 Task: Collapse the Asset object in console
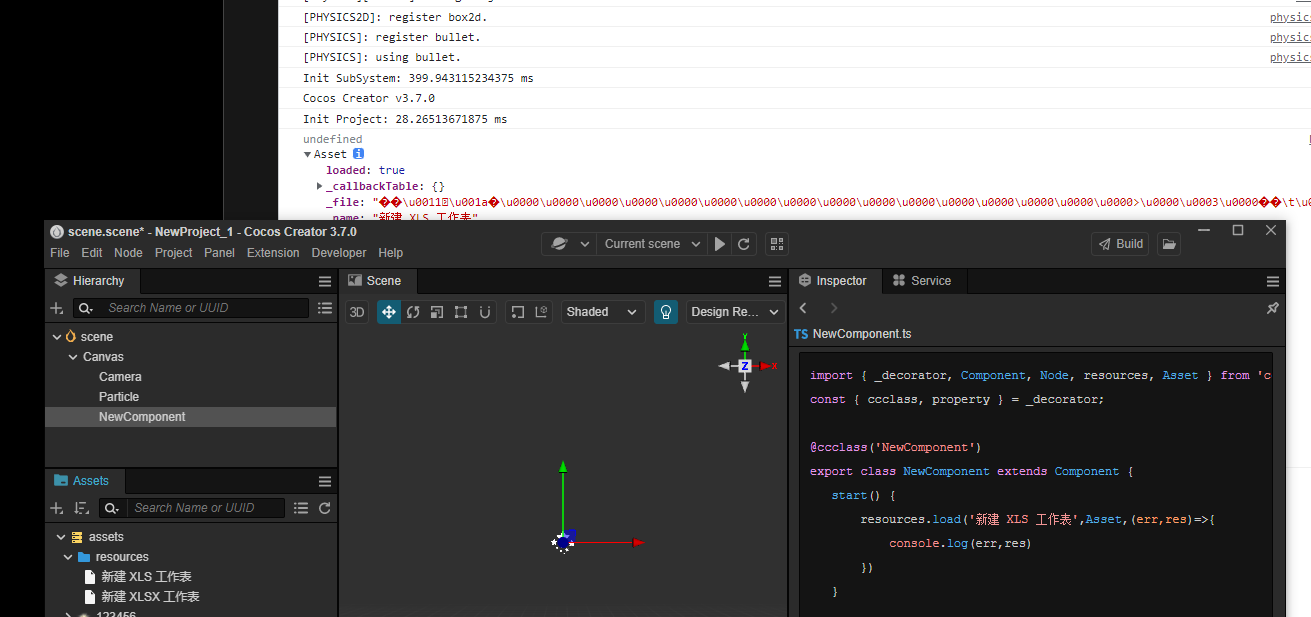pyautogui.click(x=308, y=154)
